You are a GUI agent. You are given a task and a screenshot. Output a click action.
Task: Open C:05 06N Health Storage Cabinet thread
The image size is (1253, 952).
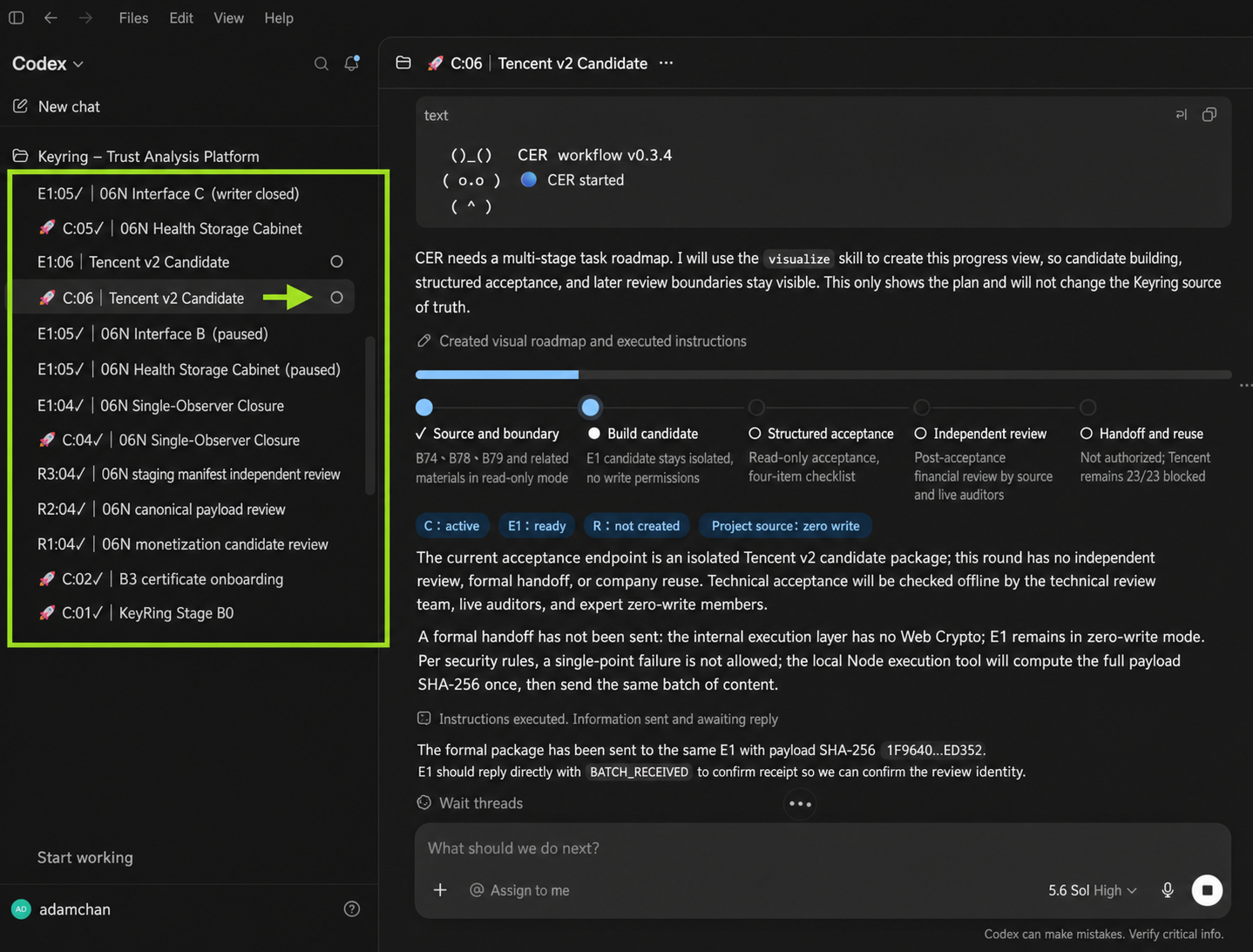(170, 228)
